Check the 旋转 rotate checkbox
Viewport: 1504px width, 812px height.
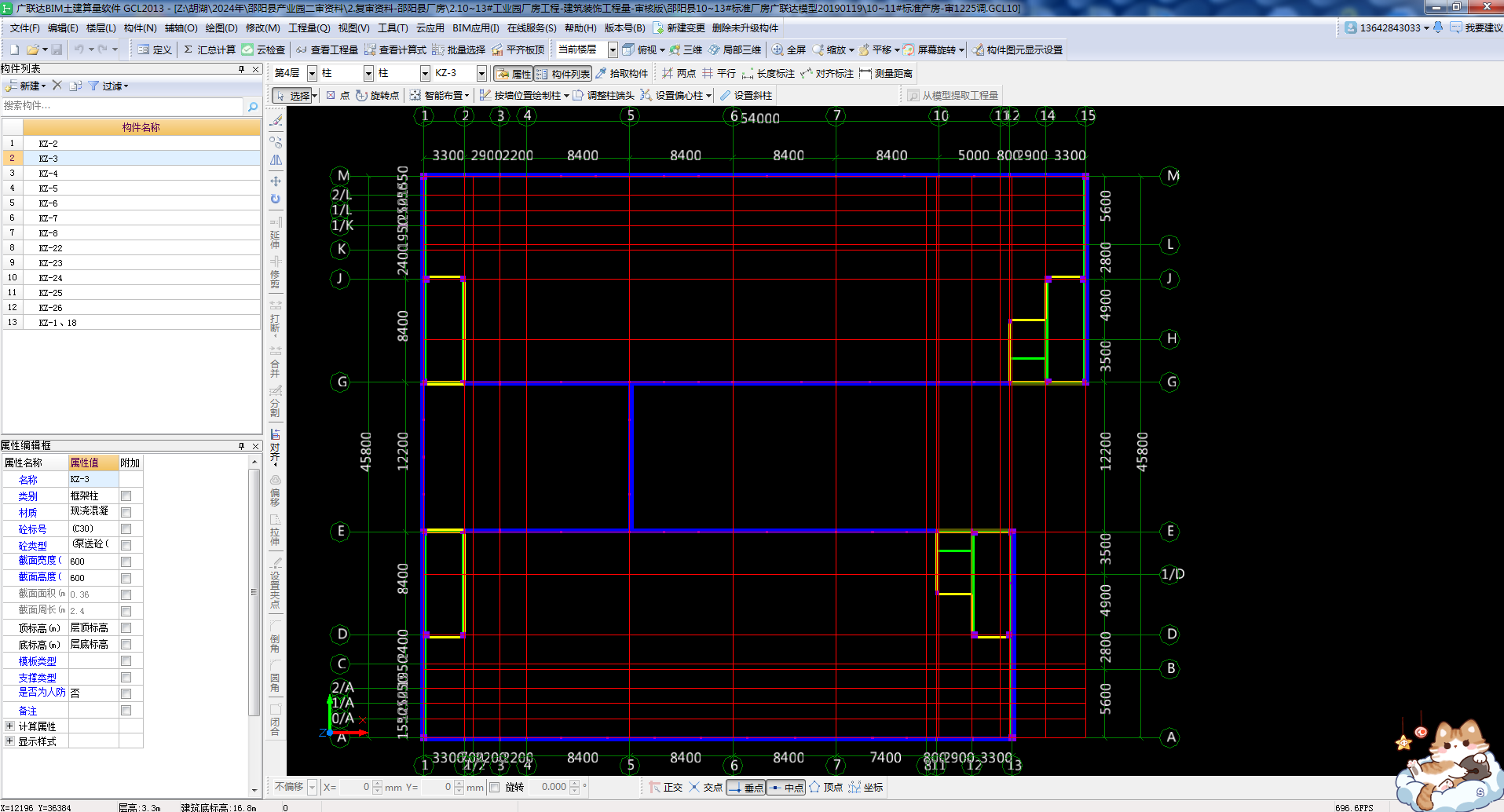(x=495, y=787)
